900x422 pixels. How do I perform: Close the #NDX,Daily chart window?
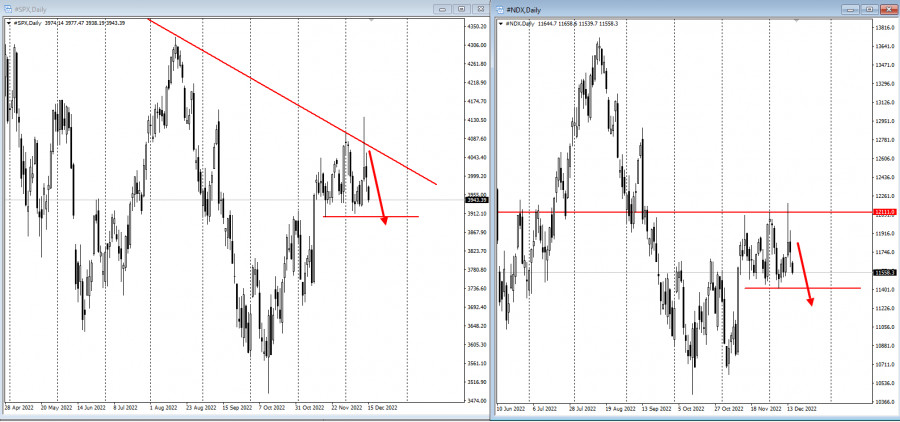pyautogui.click(x=888, y=10)
